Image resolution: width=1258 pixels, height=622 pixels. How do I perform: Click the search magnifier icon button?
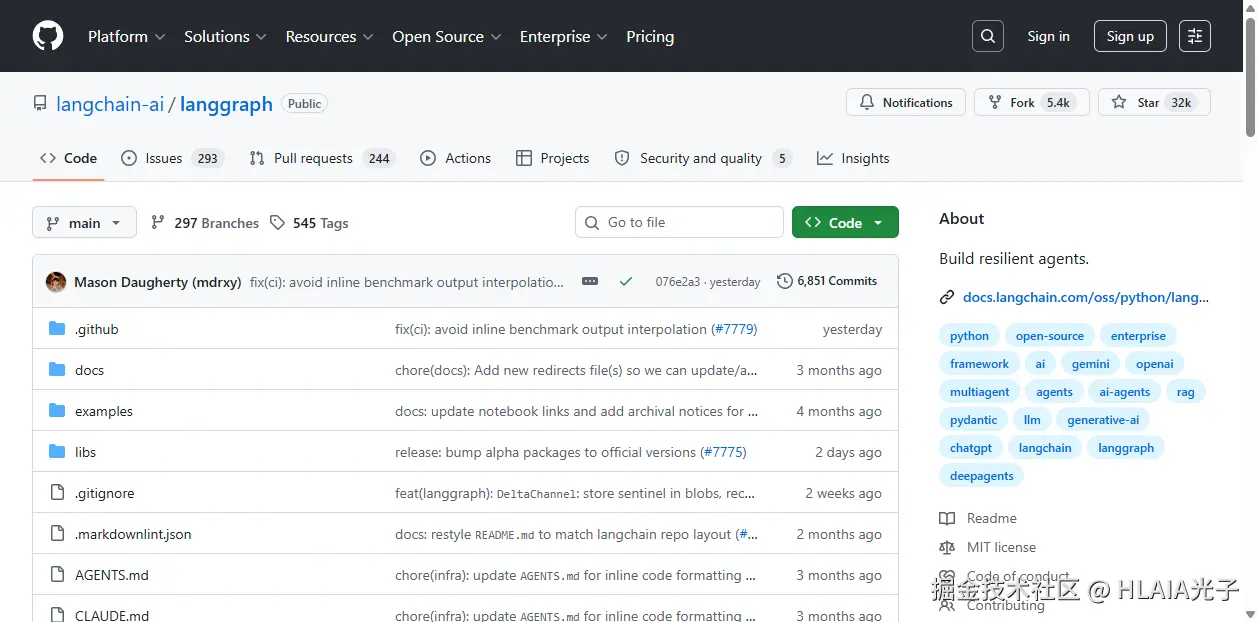point(988,36)
